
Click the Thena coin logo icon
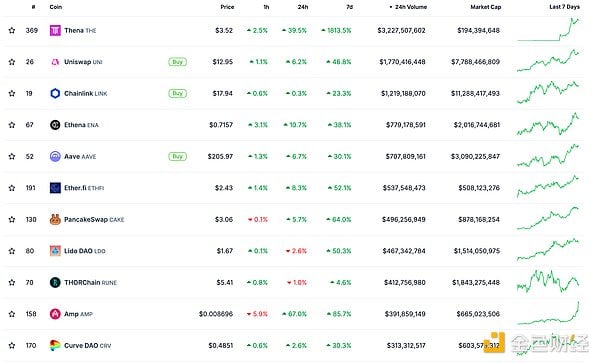pyautogui.click(x=55, y=30)
